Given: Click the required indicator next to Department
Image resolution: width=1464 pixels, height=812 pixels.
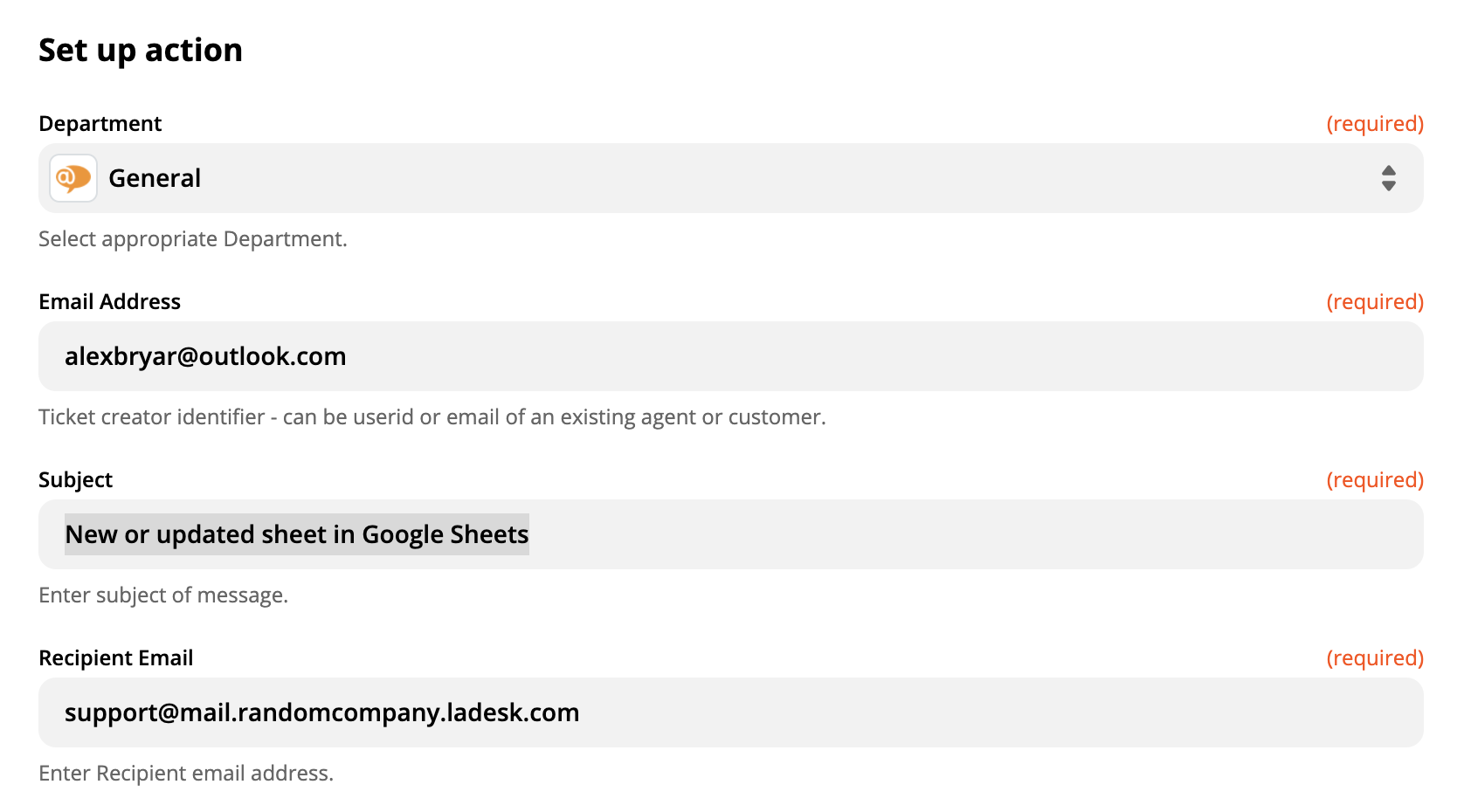Looking at the screenshot, I should click(1375, 123).
